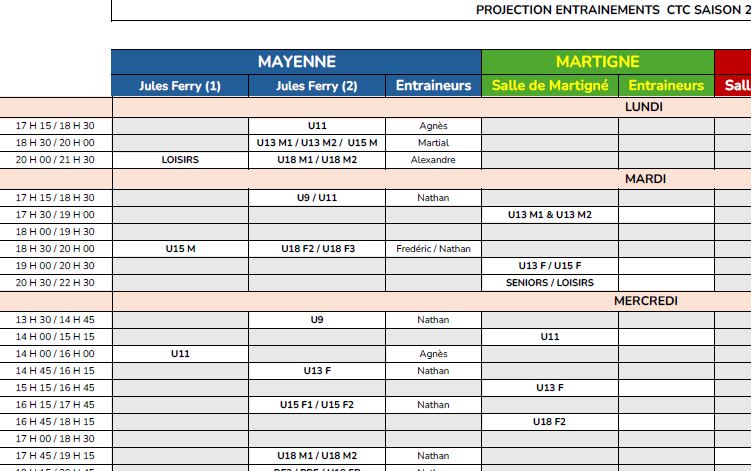Viewport: 751px width, 471px height.
Task: Click the green MARTIGNE header cell
Action: click(x=597, y=62)
